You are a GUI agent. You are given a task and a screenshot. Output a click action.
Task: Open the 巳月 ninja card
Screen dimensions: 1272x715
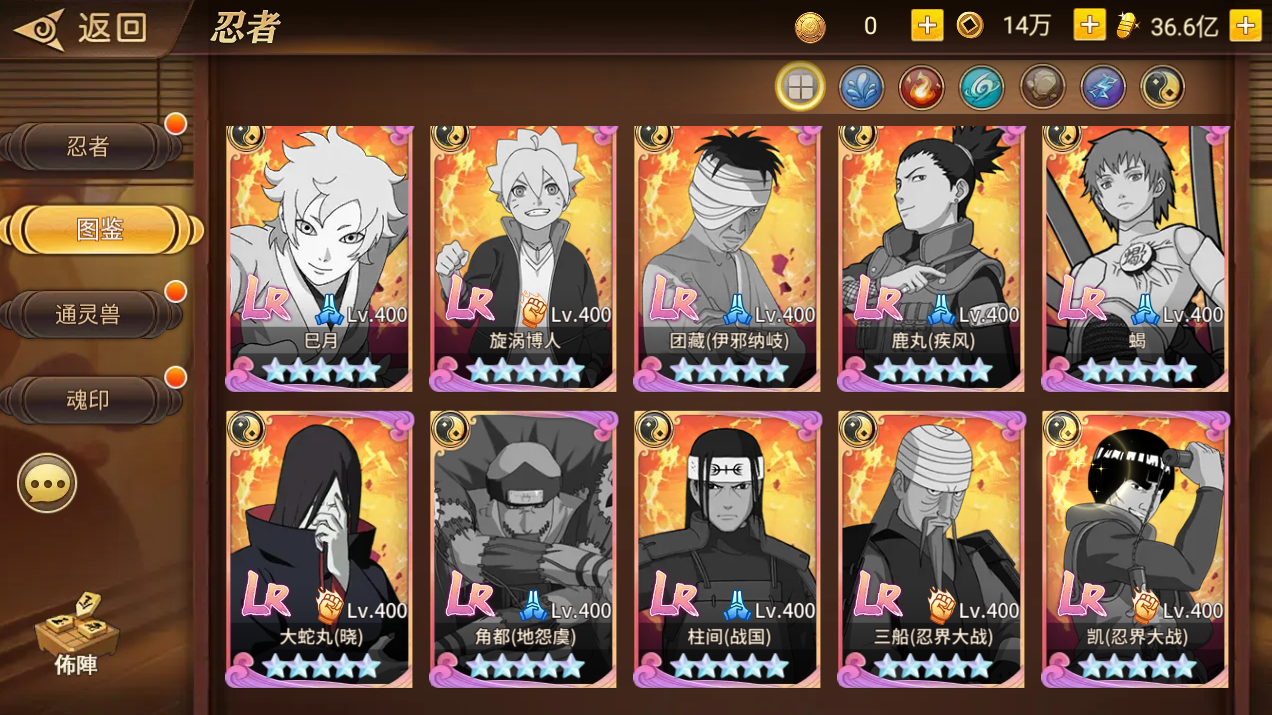click(x=320, y=258)
